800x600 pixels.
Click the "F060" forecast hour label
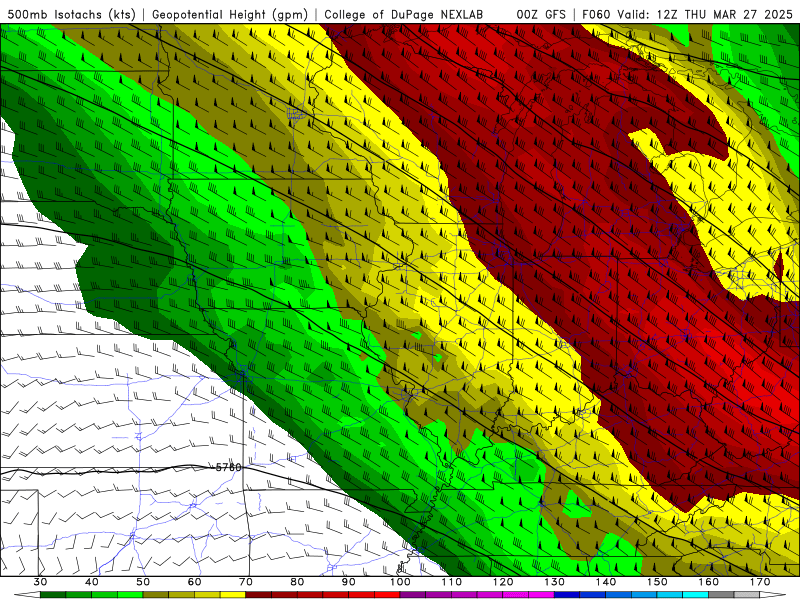pos(596,14)
